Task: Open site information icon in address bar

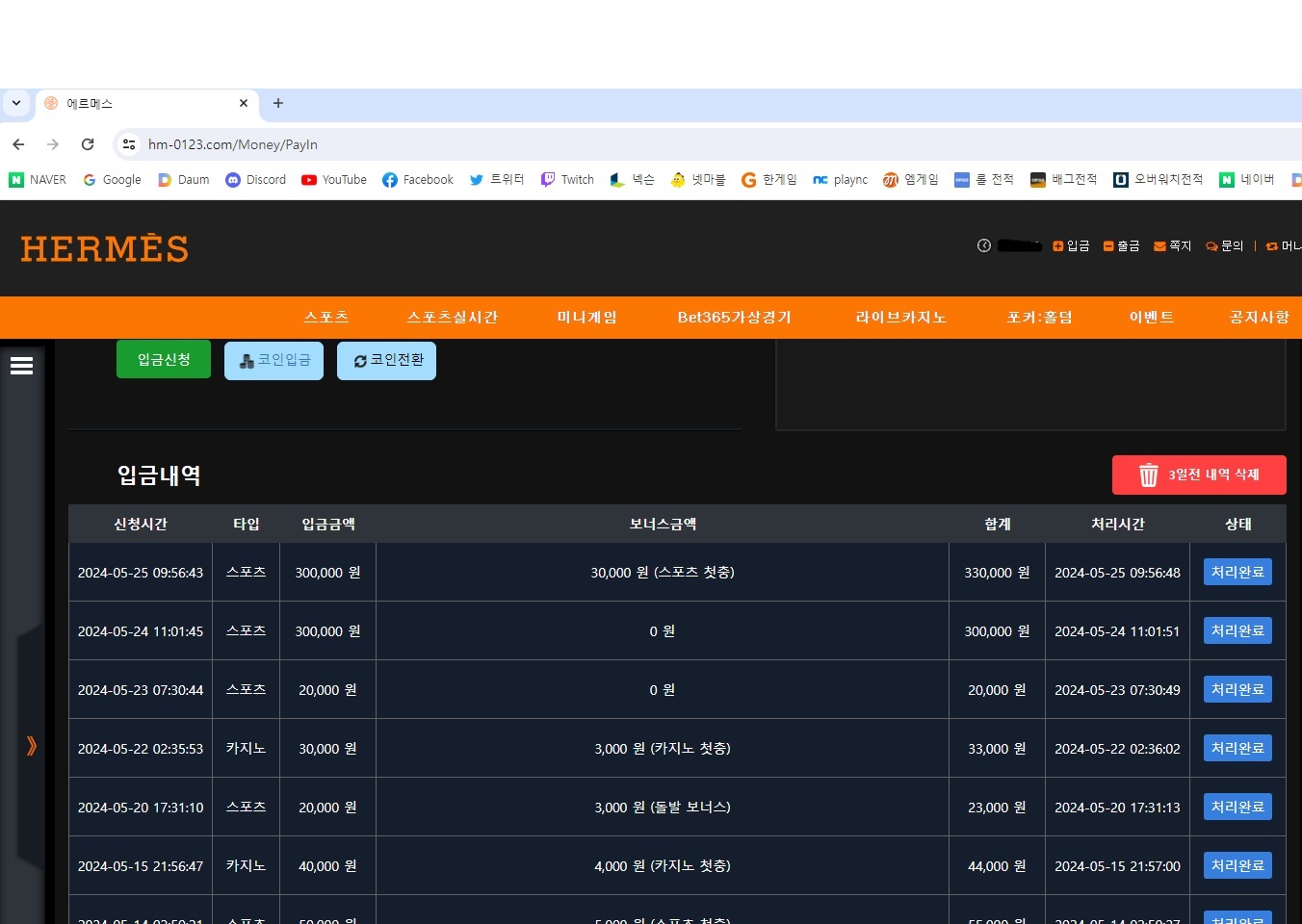Action: coord(128,144)
